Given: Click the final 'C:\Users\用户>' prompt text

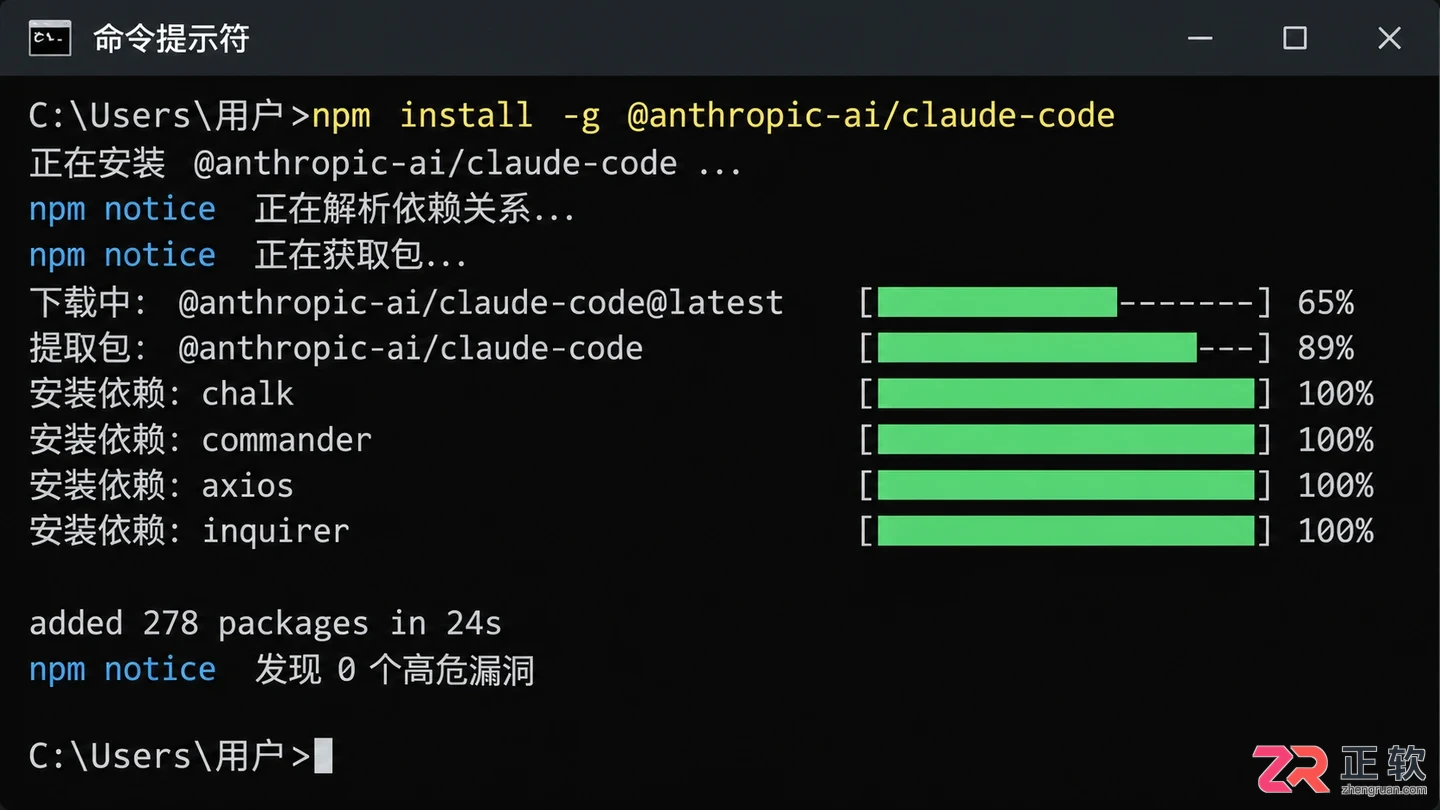Looking at the screenshot, I should pyautogui.click(x=170, y=755).
